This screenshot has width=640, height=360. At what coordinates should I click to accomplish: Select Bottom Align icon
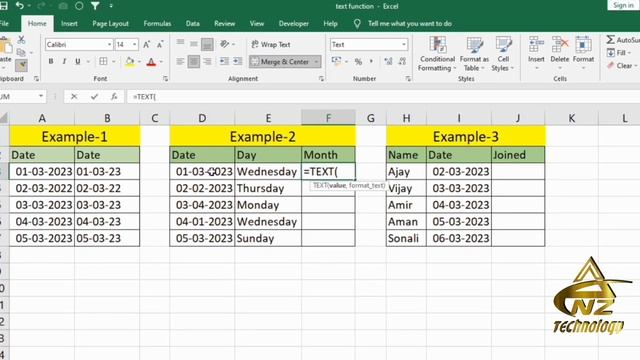pyautogui.click(x=207, y=44)
